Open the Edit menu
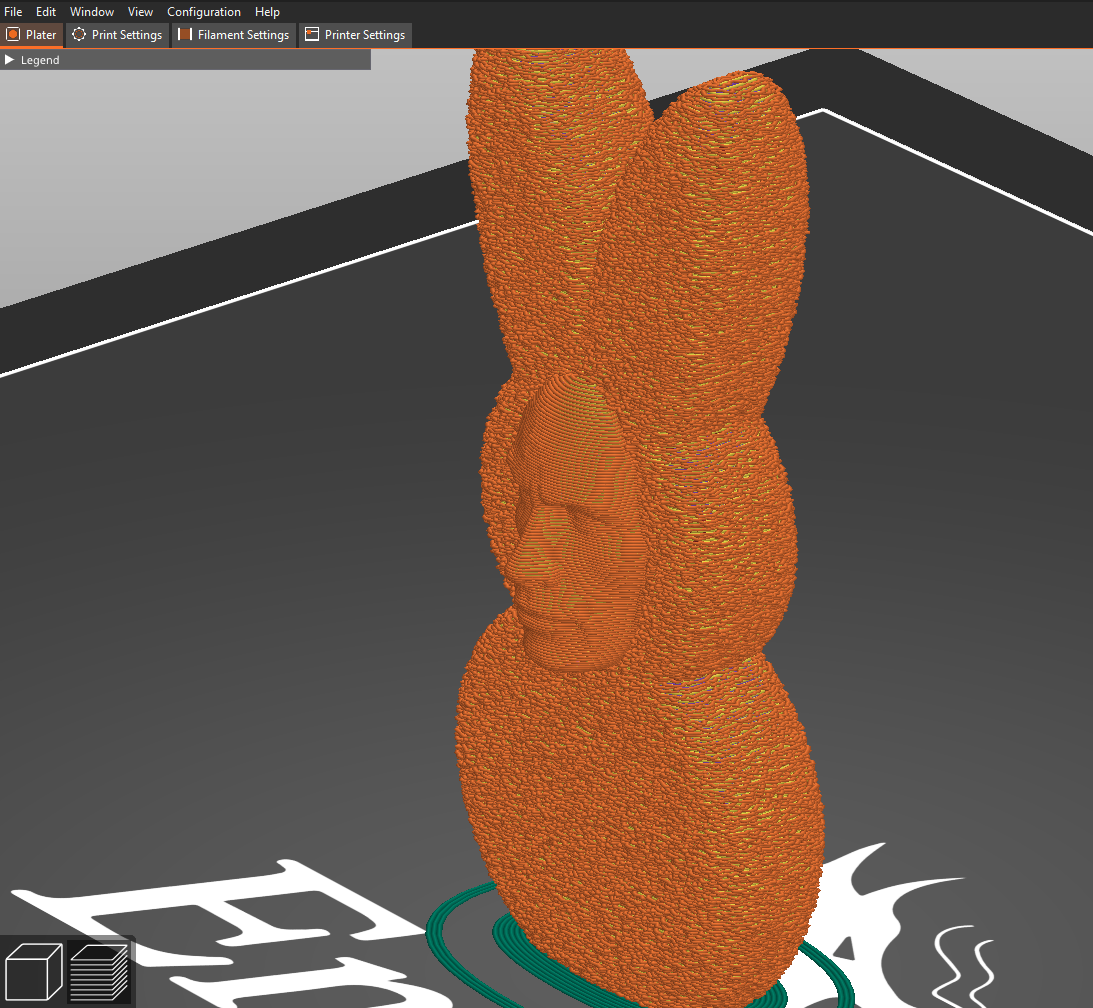The height and width of the screenshot is (1008, 1093). (x=45, y=11)
